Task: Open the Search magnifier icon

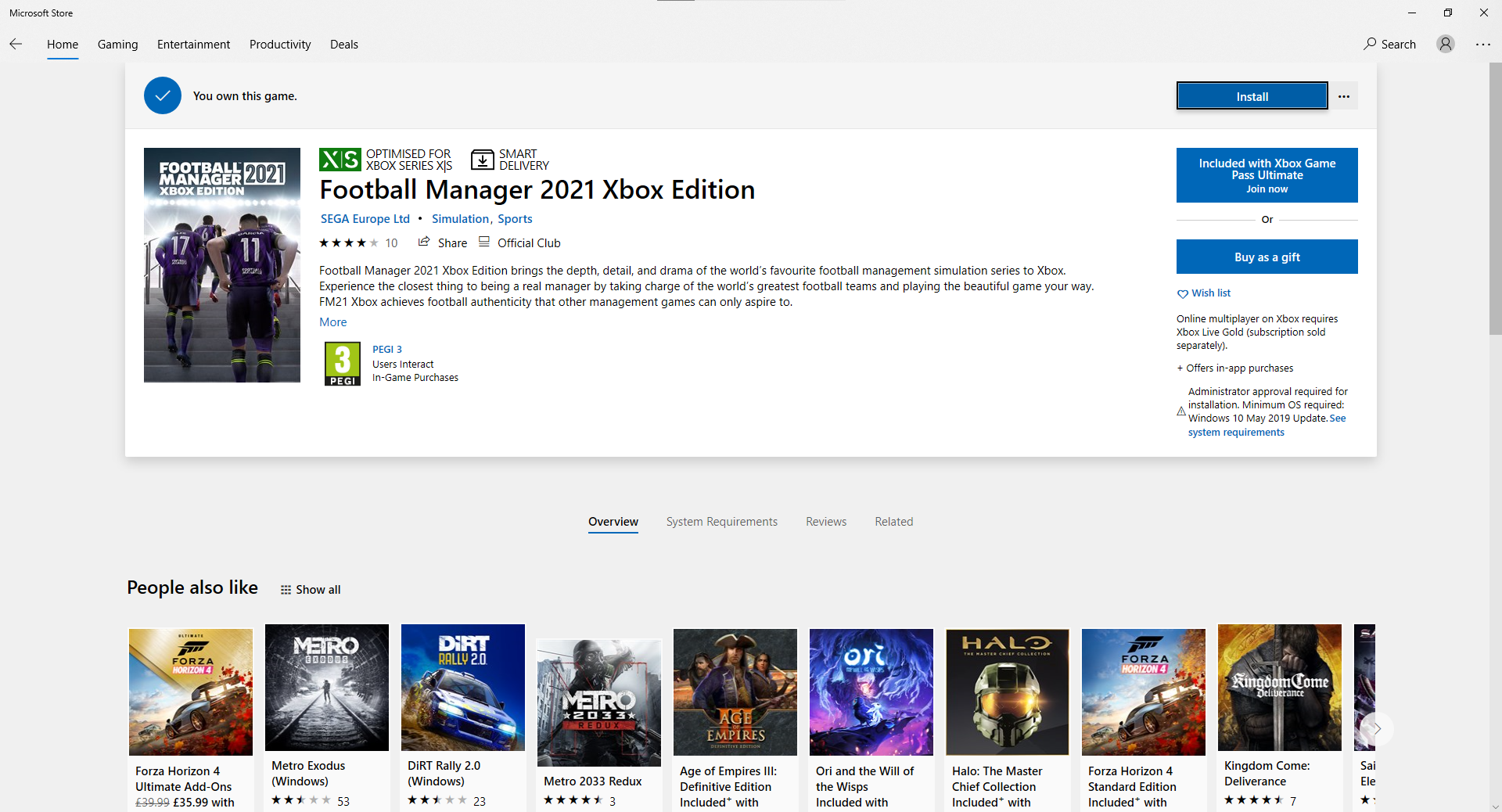Action: pos(1370,45)
